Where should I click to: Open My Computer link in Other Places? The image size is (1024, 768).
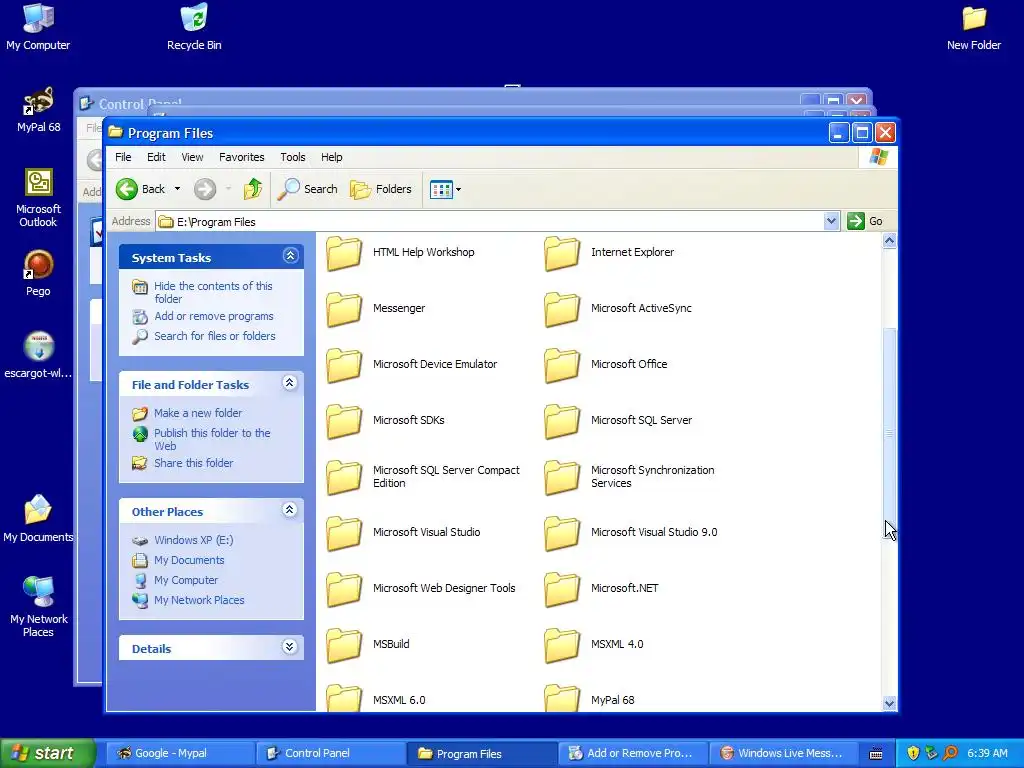coord(186,580)
